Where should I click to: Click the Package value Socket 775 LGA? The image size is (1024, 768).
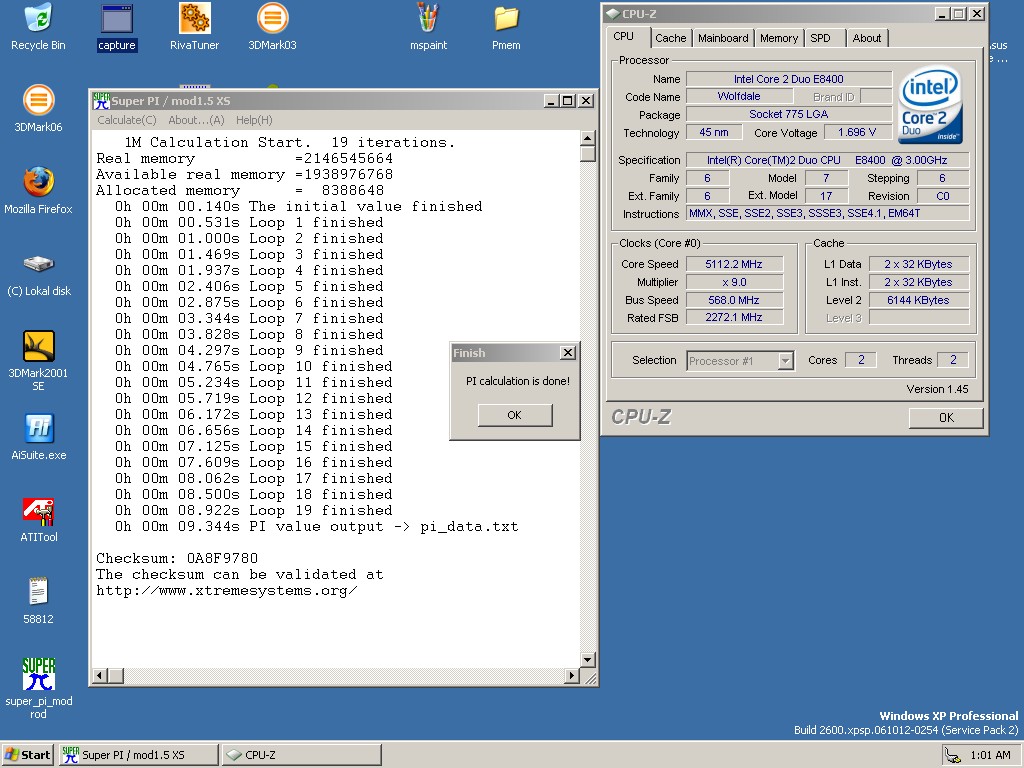(x=789, y=114)
